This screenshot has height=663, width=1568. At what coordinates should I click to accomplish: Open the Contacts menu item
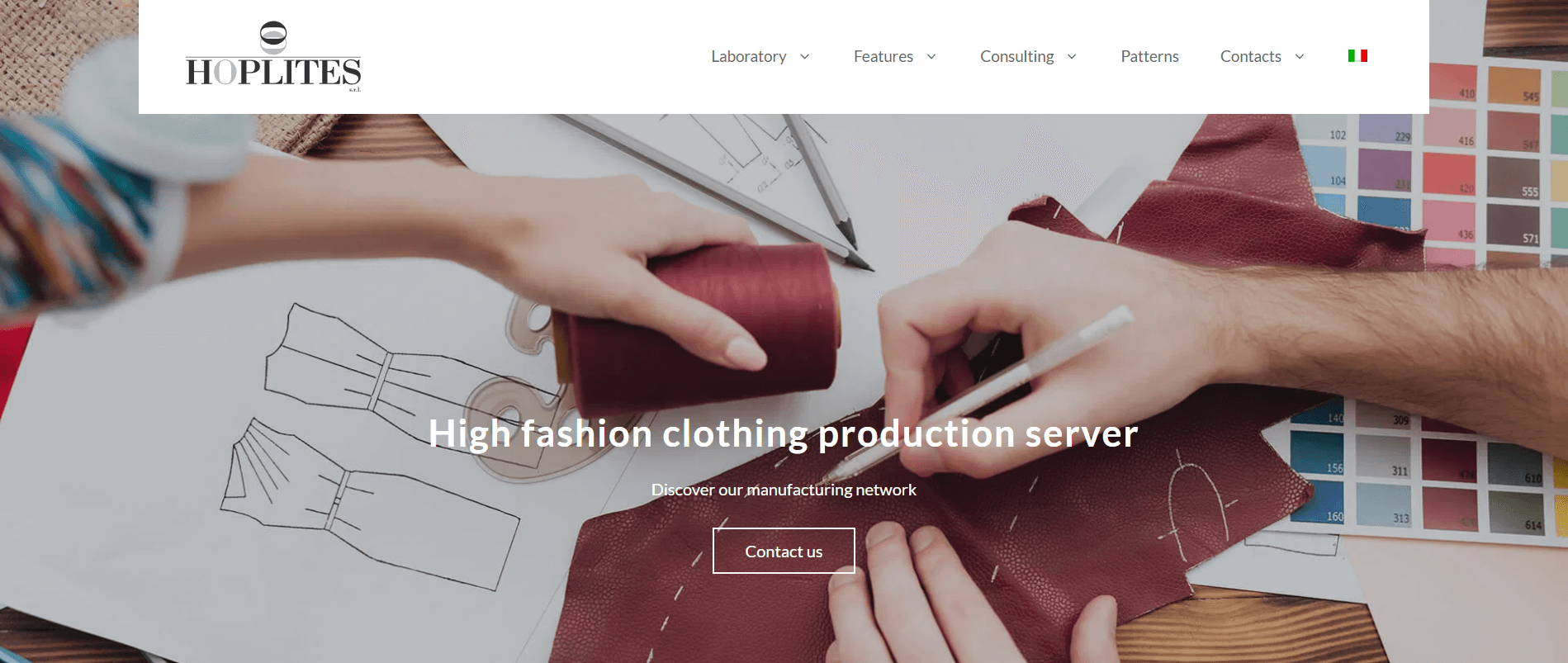(x=1251, y=56)
